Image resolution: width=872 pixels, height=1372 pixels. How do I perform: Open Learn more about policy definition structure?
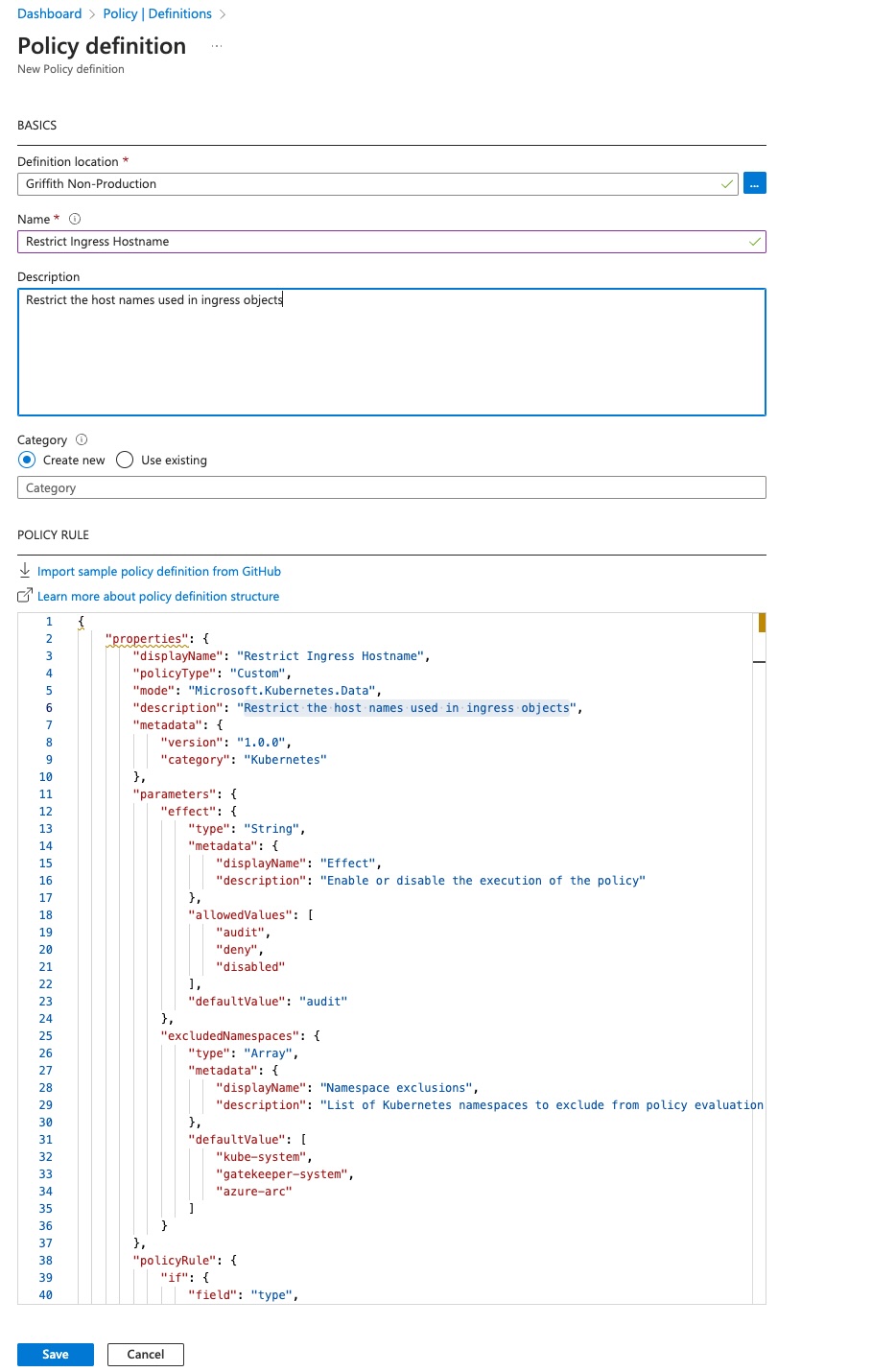158,596
